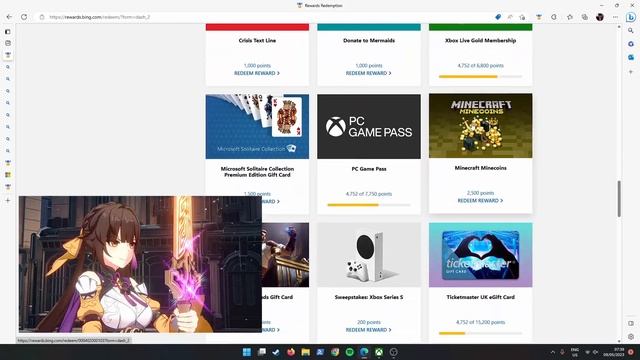The image size is (640, 360).
Task: Click Ticketmaster UK eGift Card progress bar
Action: coord(480,333)
